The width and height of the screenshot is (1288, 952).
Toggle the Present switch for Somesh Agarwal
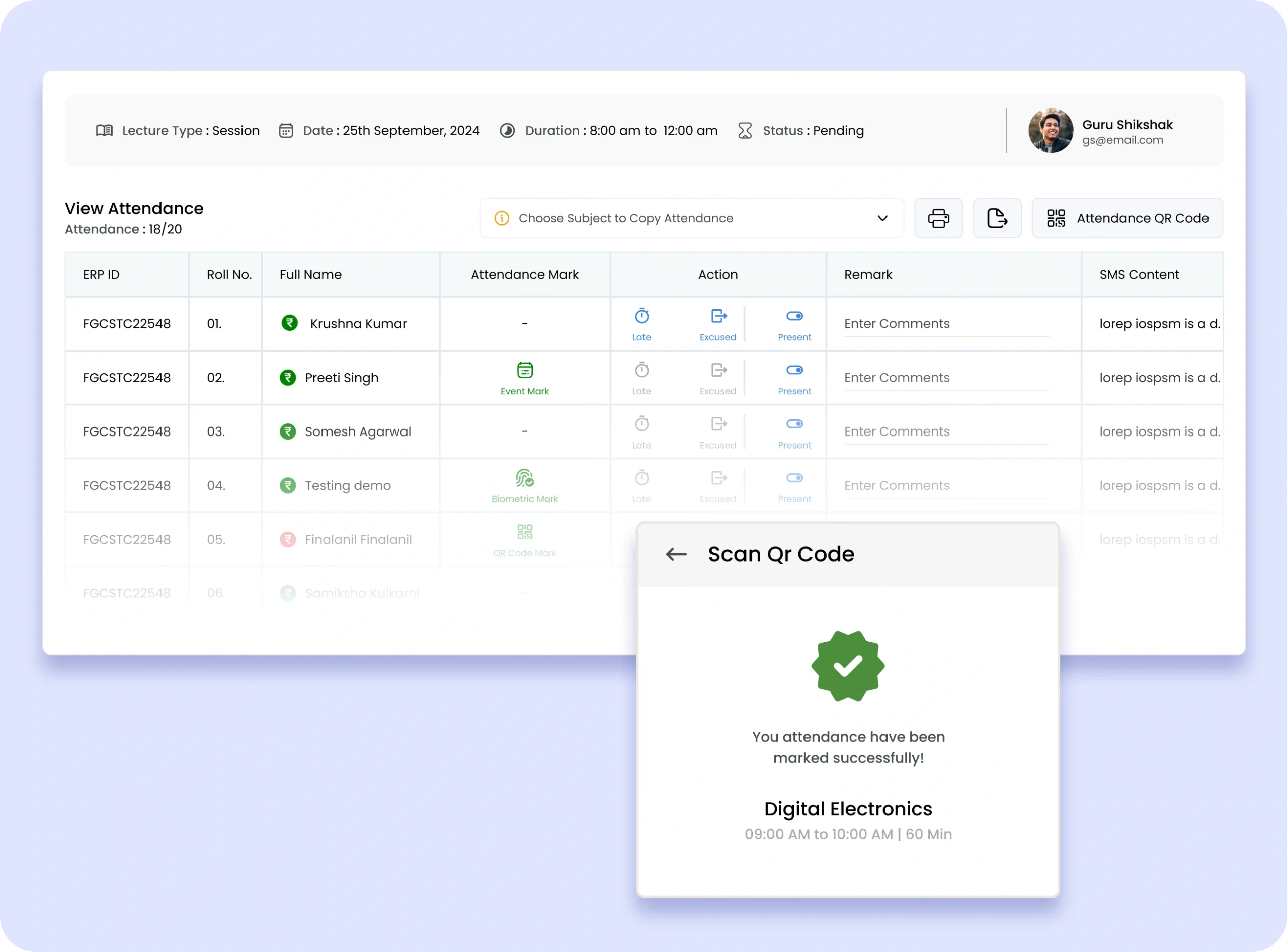point(794,424)
